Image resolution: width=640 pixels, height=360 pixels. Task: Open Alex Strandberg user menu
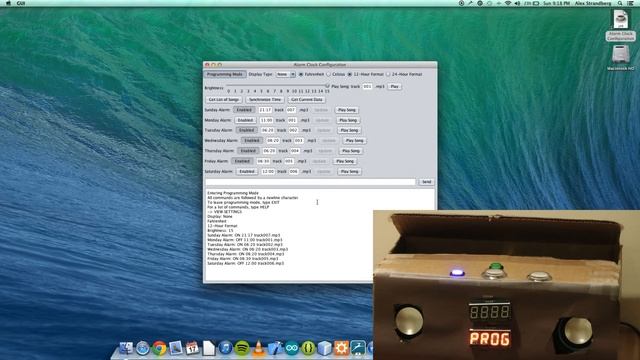coord(593,3)
